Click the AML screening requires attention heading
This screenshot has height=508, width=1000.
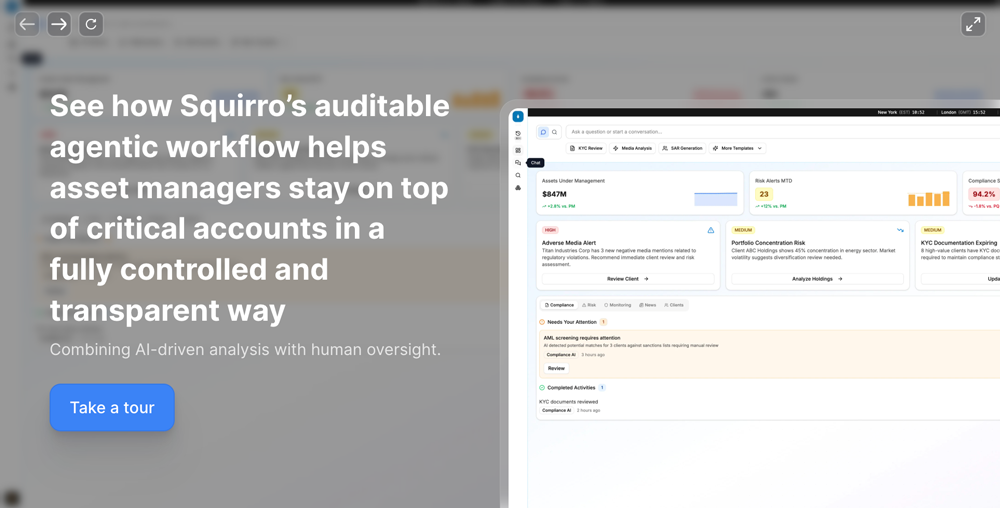582,338
